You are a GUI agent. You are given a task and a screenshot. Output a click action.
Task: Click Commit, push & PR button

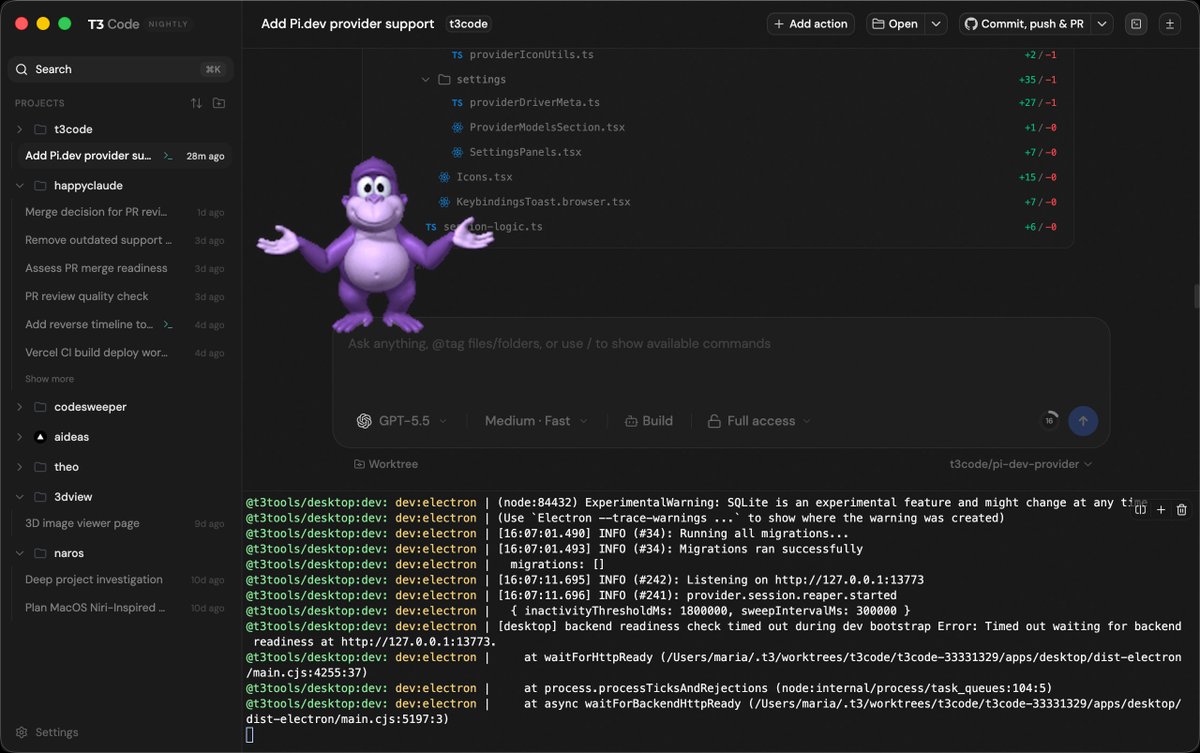pyautogui.click(x=1024, y=24)
